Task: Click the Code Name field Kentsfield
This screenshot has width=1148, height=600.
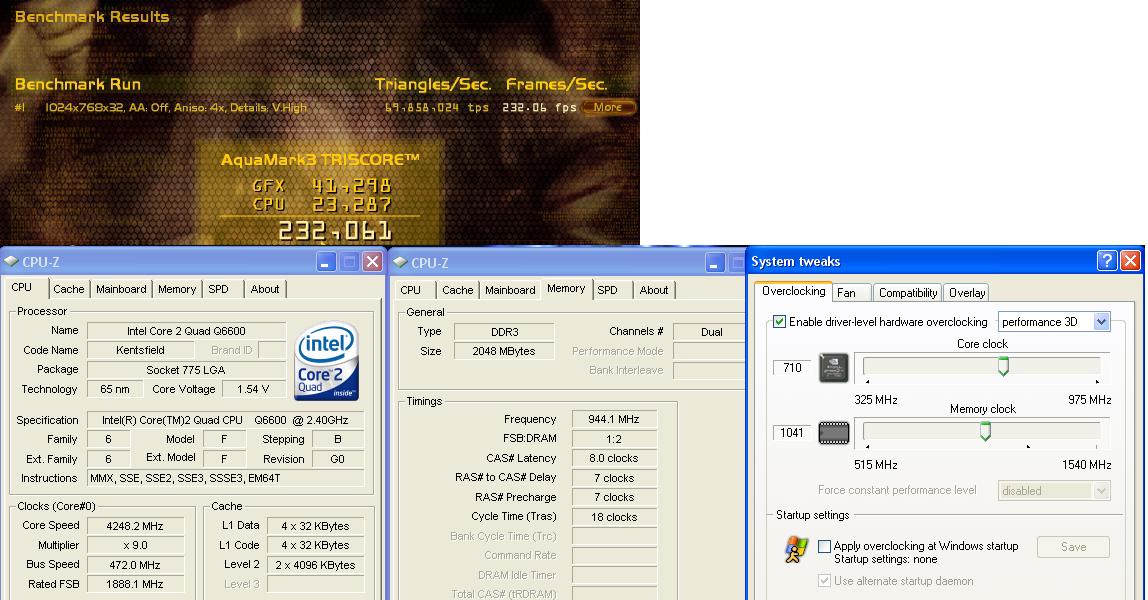Action: click(140, 350)
